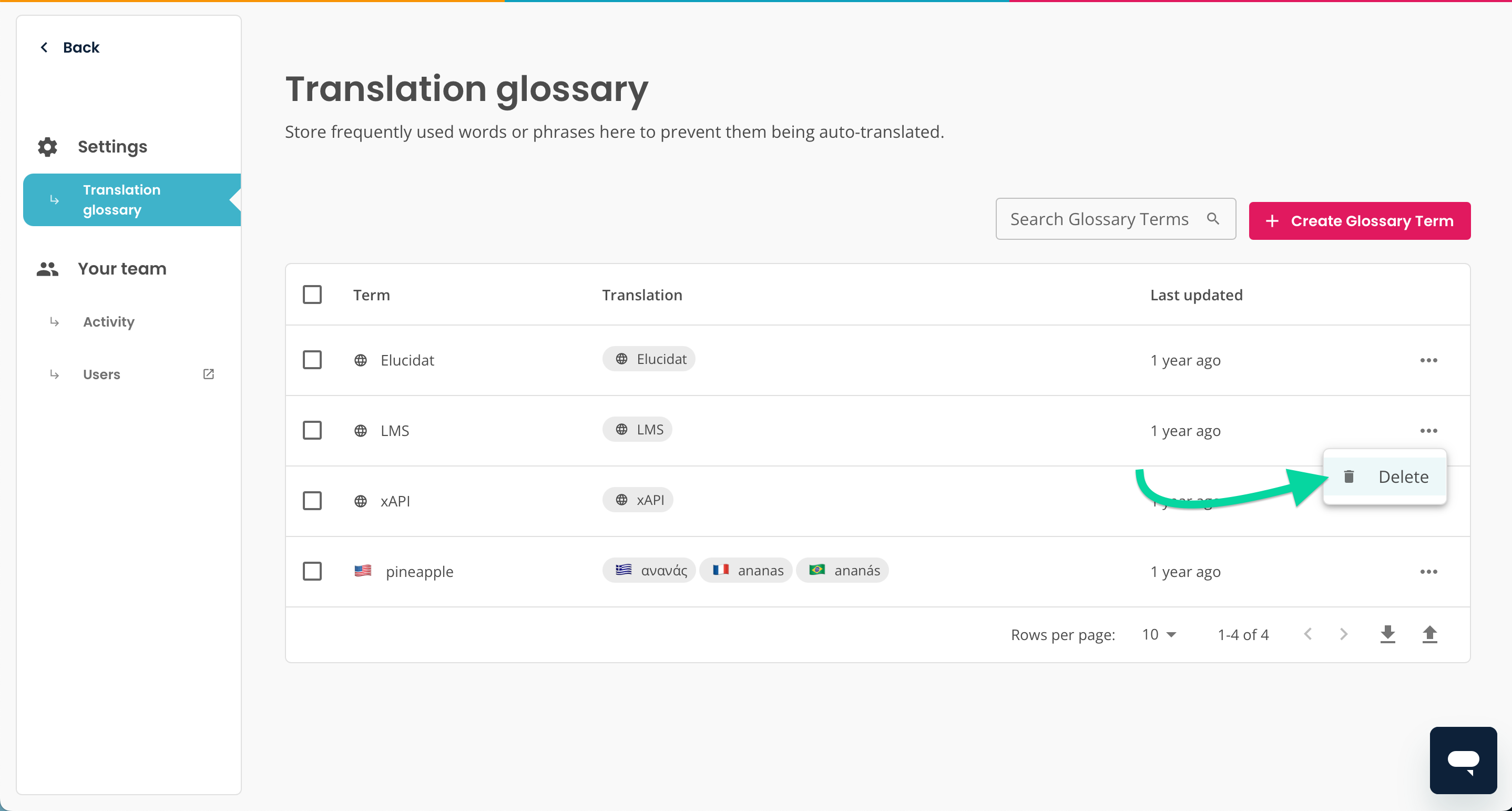Viewport: 1512px width, 811px height.
Task: Go to the next page arrow
Action: [1344, 634]
